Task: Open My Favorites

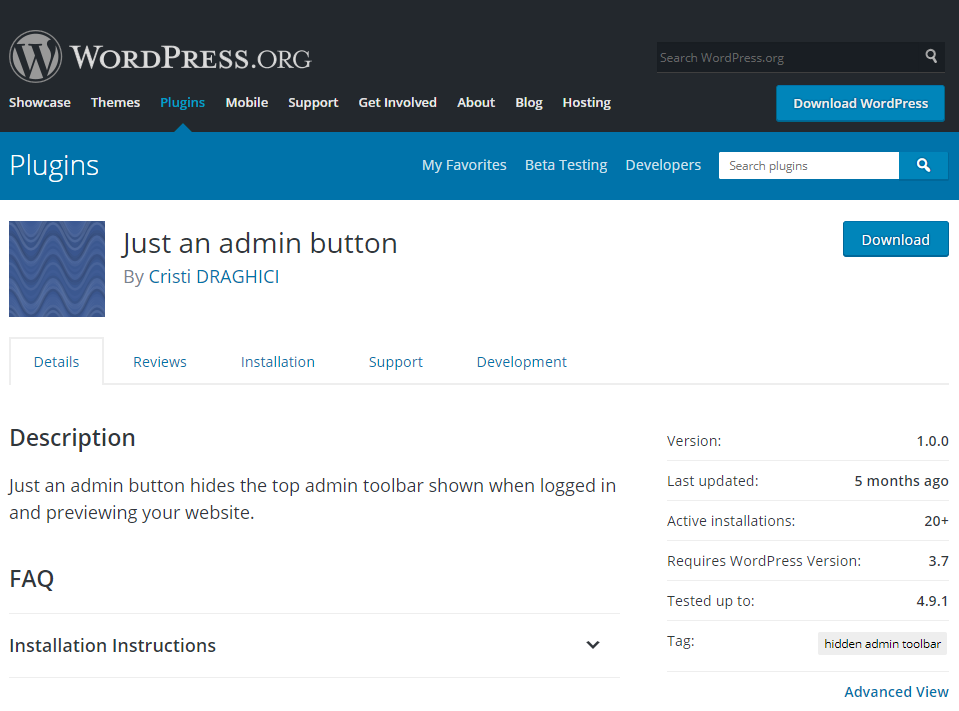Action: 464,165
